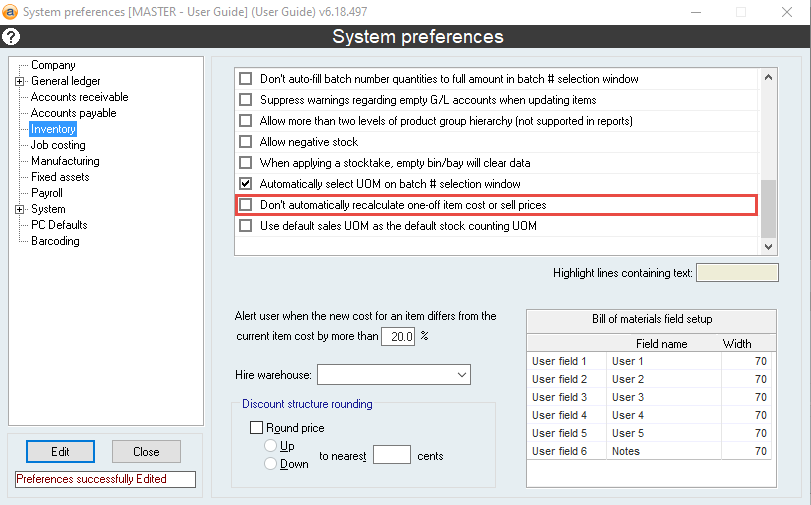Click the Width column header
Image resolution: width=811 pixels, height=505 pixels.
737,344
